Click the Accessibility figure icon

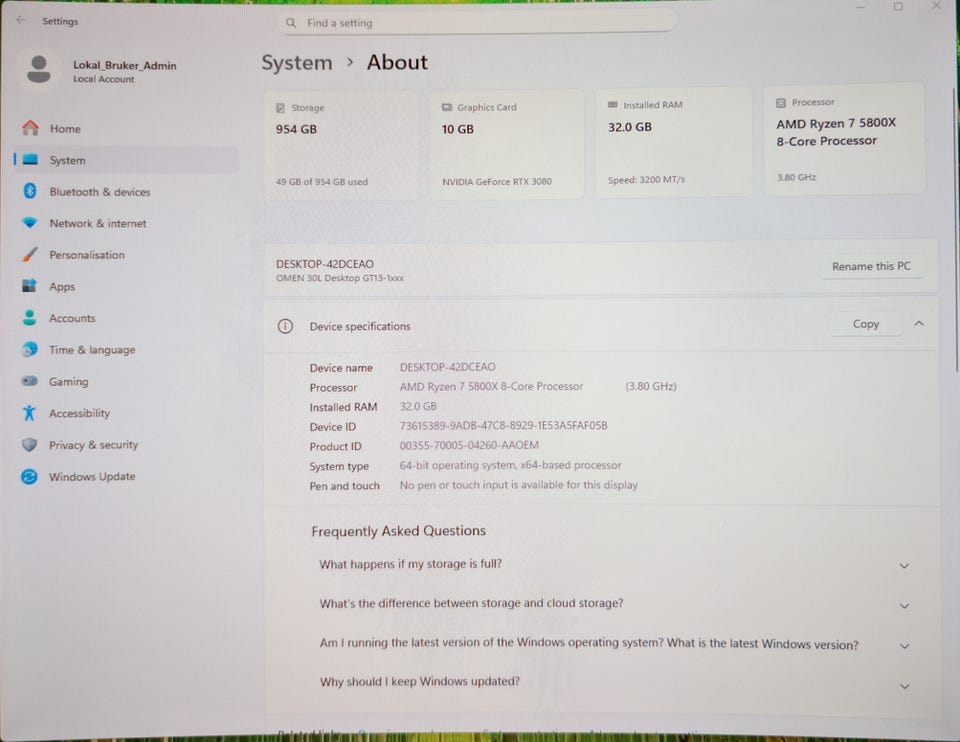point(29,413)
